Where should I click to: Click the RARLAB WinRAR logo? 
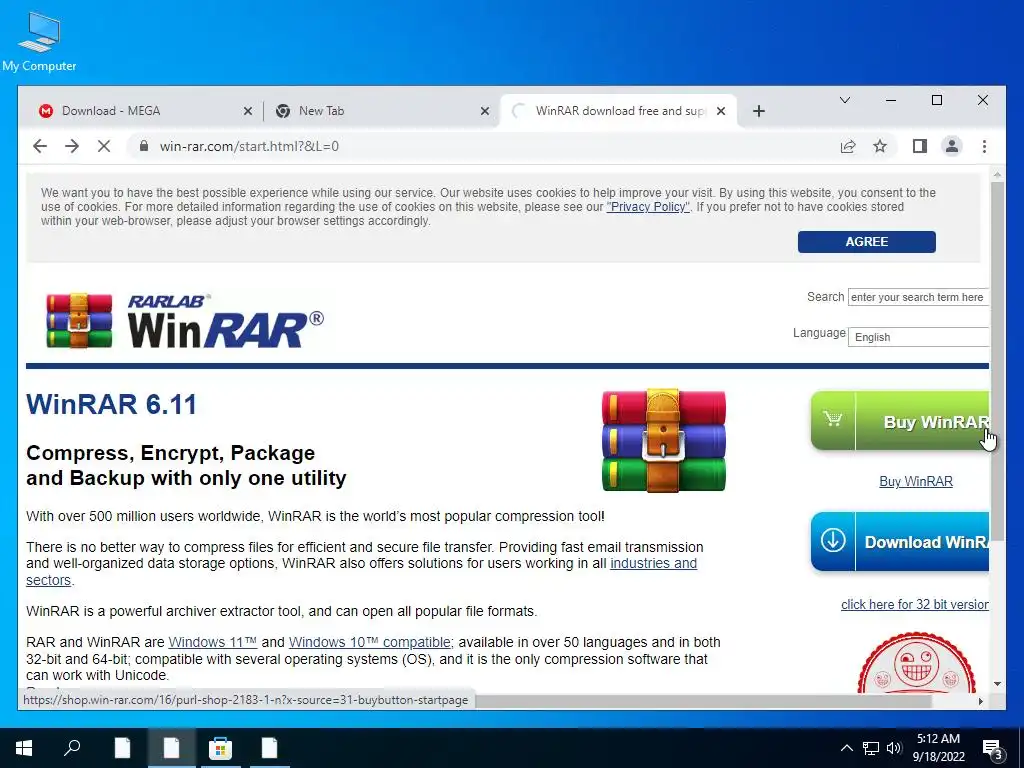[x=185, y=320]
